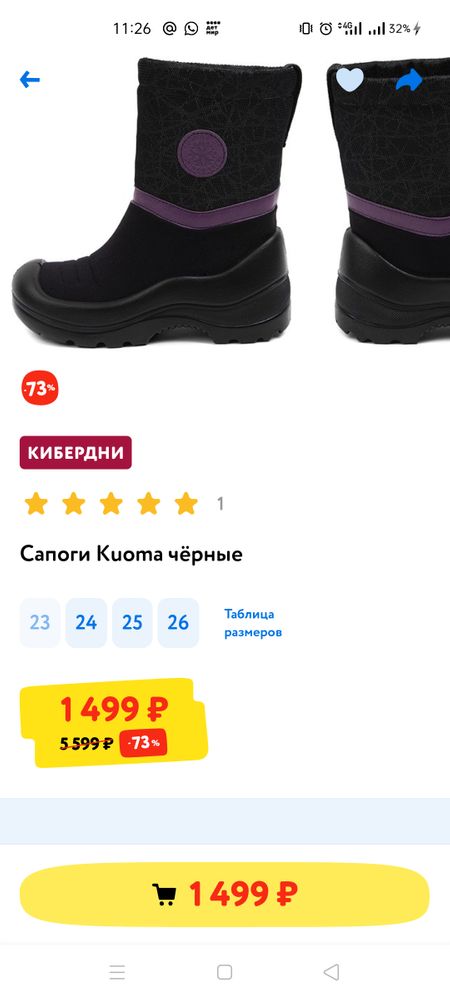This screenshot has height=1000, width=450.
Task: Pick size 26 option
Action: (178, 622)
